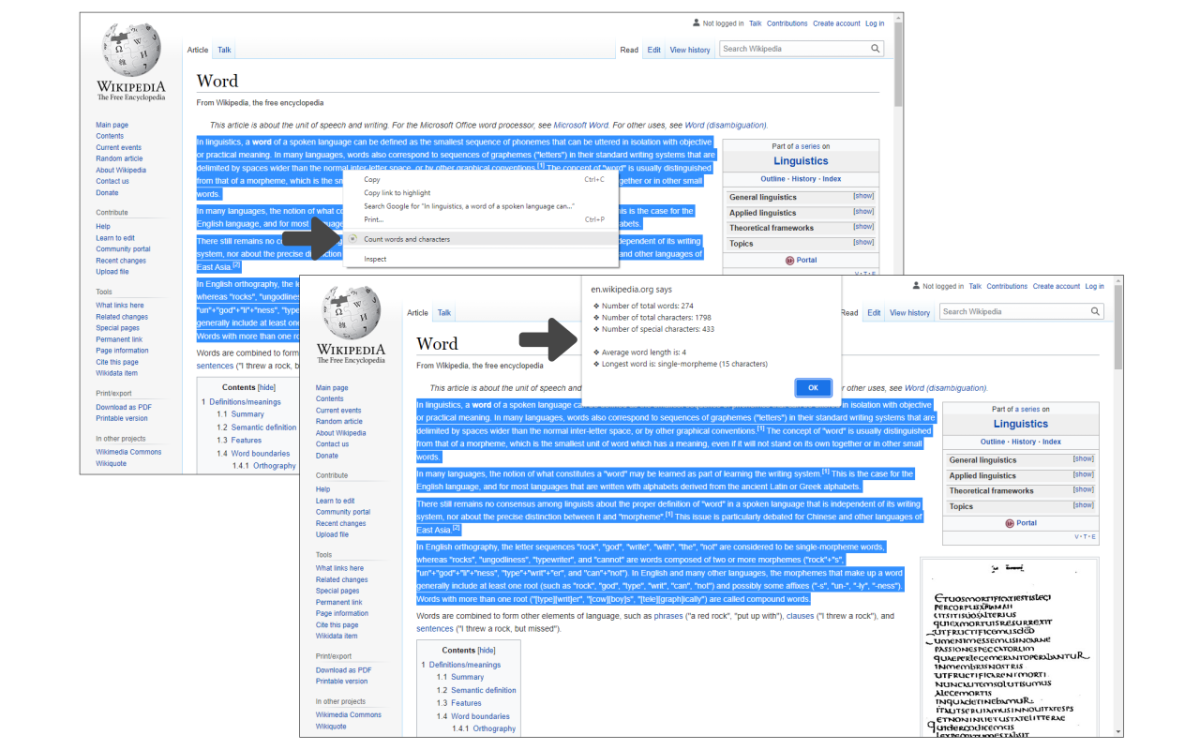Expand Topics in the foreground Linguistics sidebar

coord(1082,506)
